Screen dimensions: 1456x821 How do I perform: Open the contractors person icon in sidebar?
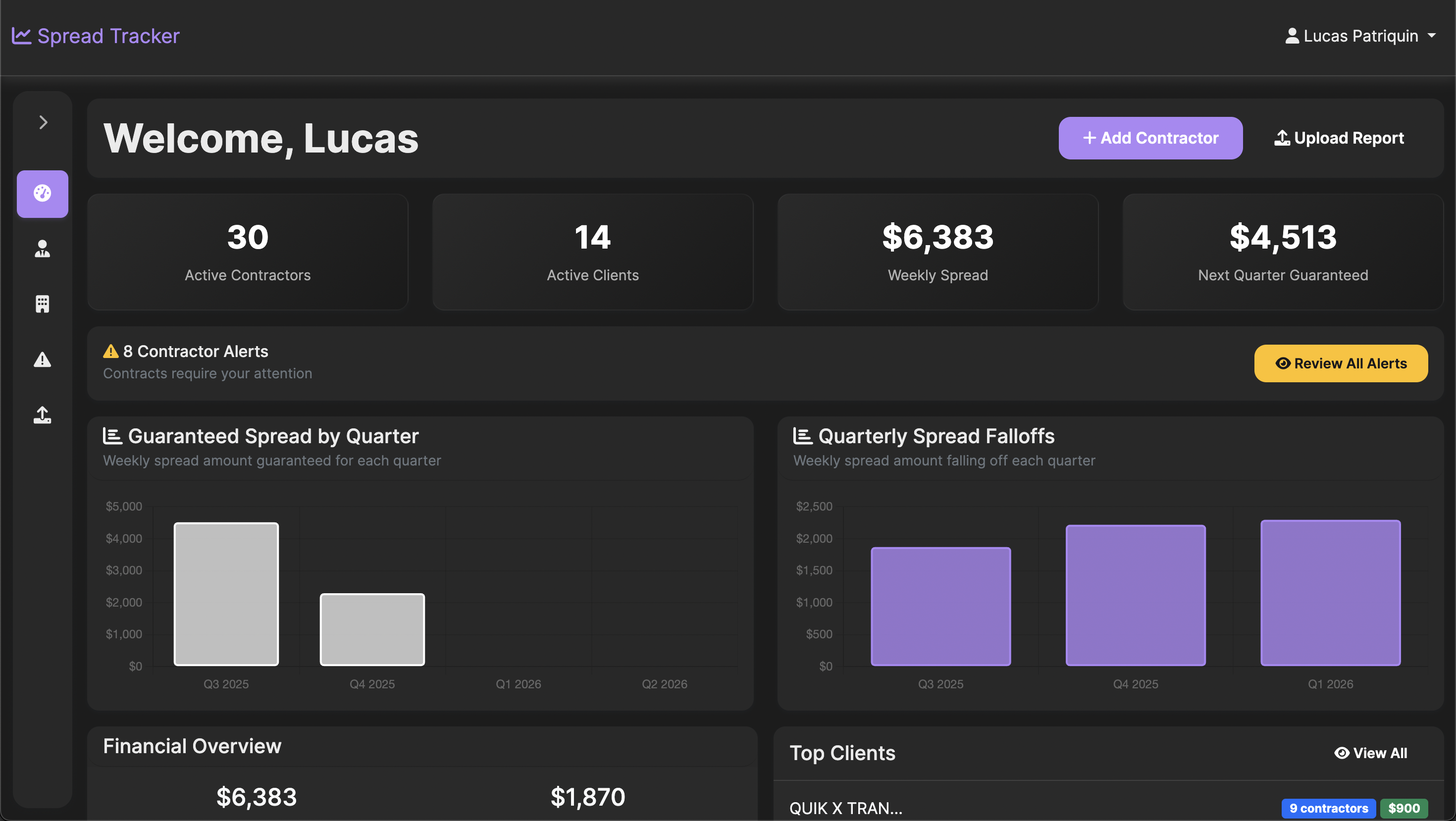click(x=43, y=249)
